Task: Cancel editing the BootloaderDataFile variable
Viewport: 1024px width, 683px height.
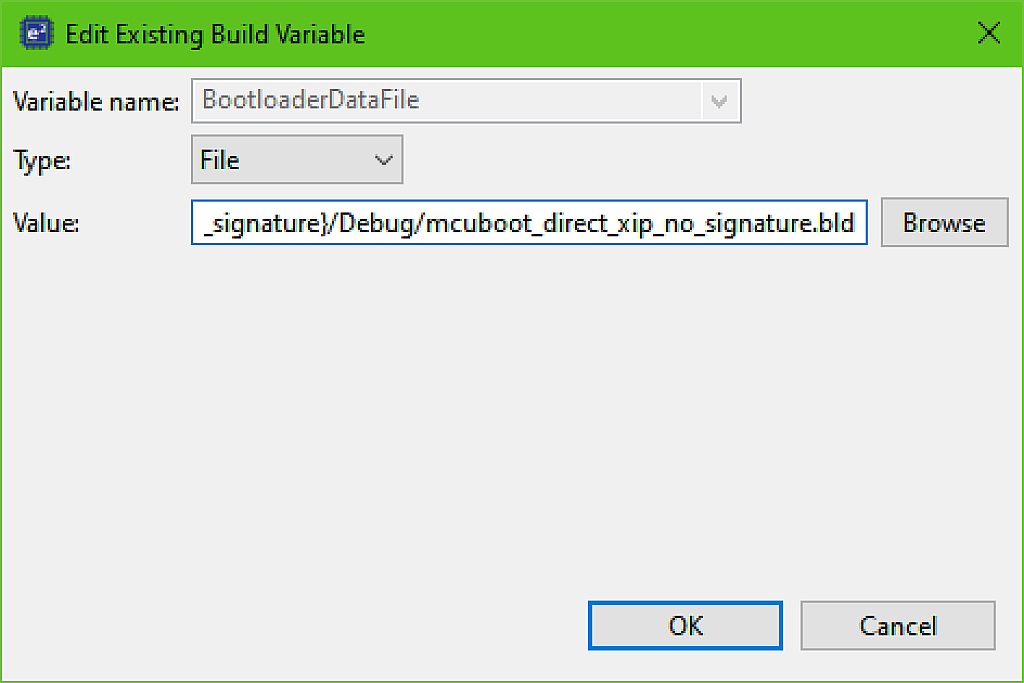Action: pyautogui.click(x=897, y=625)
